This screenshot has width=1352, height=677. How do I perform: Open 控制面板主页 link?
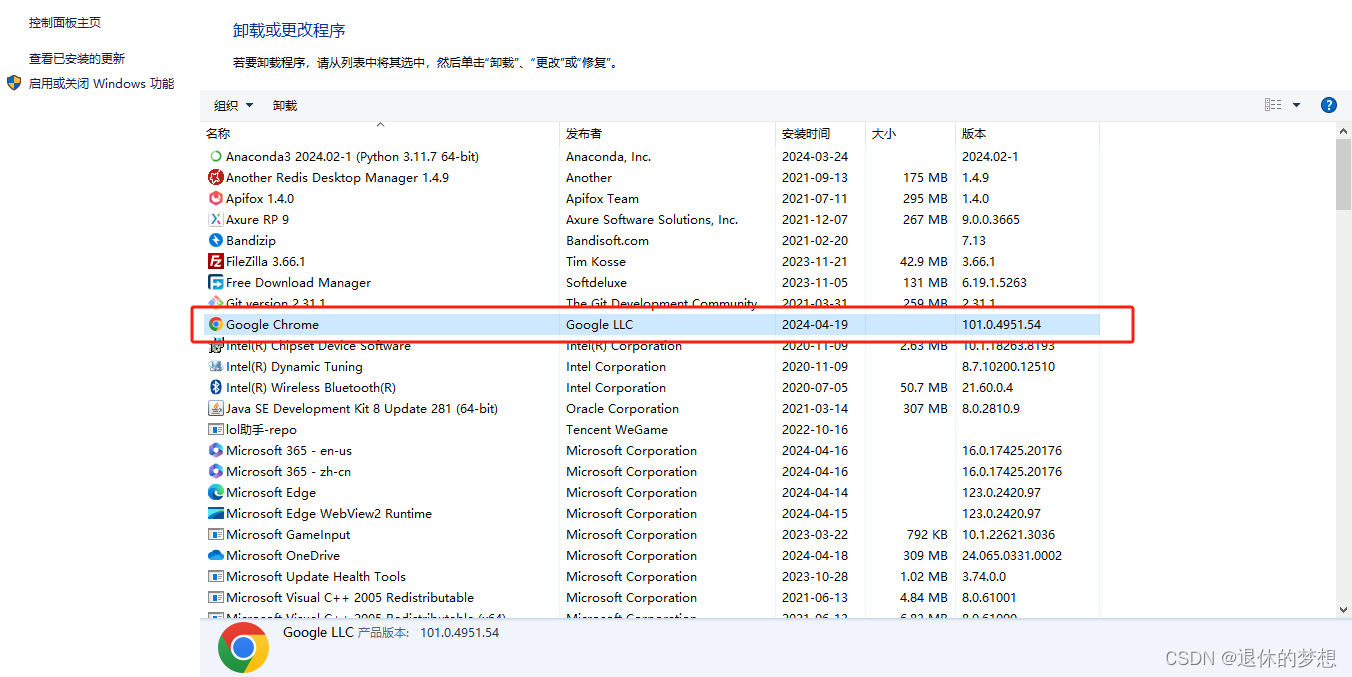65,22
